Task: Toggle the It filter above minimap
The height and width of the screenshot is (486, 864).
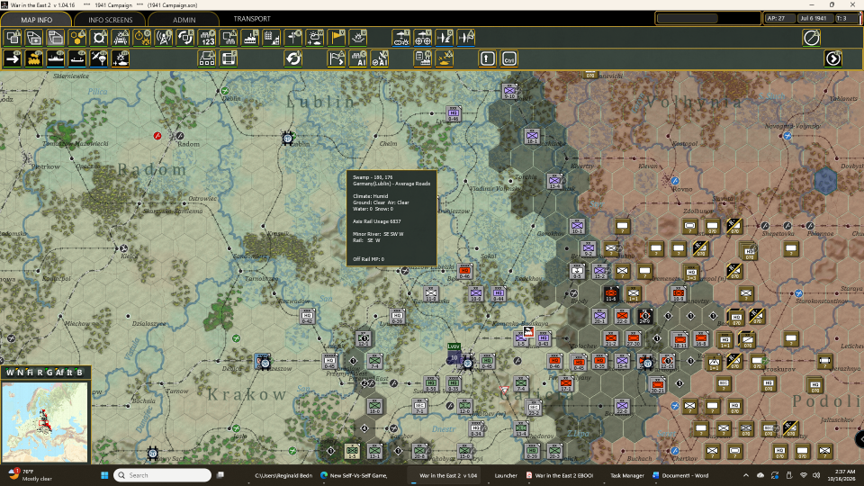Action: (x=69, y=372)
